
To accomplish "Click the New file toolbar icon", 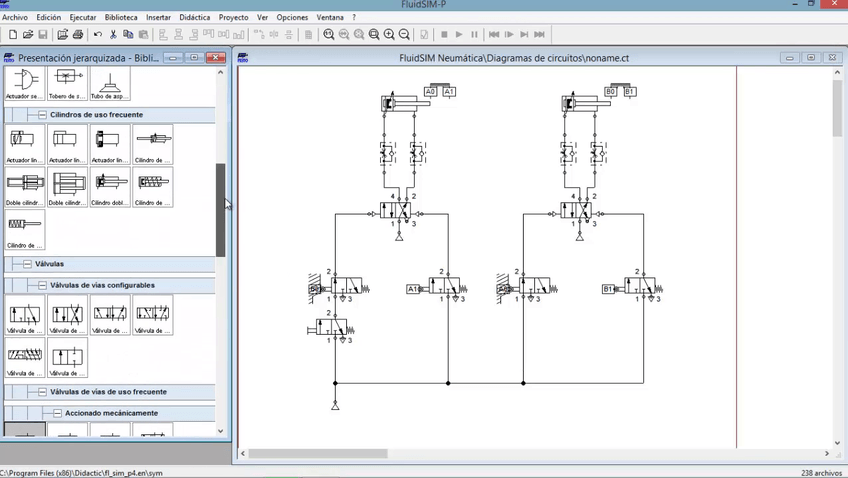I will [12, 35].
